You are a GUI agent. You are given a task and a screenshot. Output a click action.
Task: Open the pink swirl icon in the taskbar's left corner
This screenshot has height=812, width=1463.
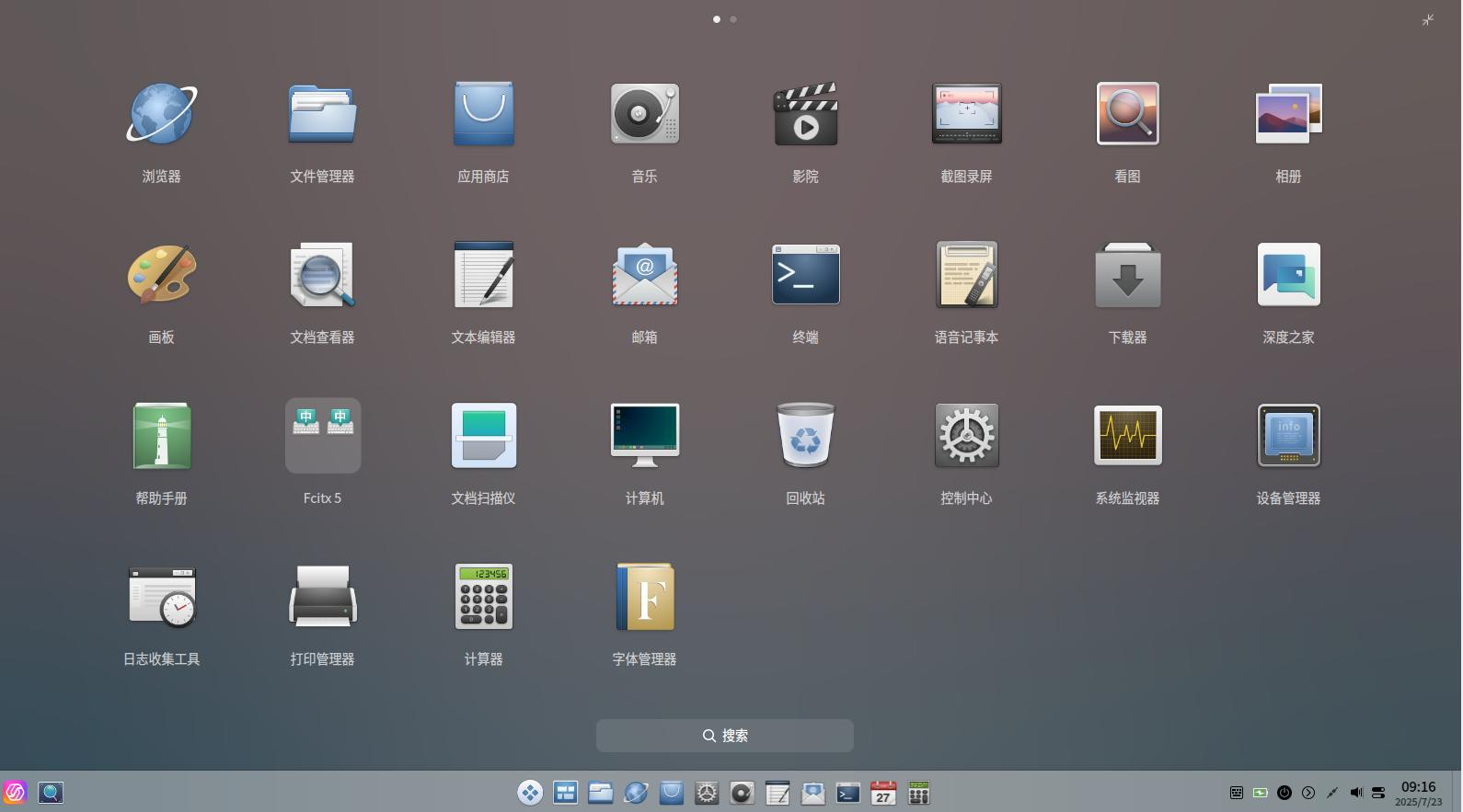[16, 793]
